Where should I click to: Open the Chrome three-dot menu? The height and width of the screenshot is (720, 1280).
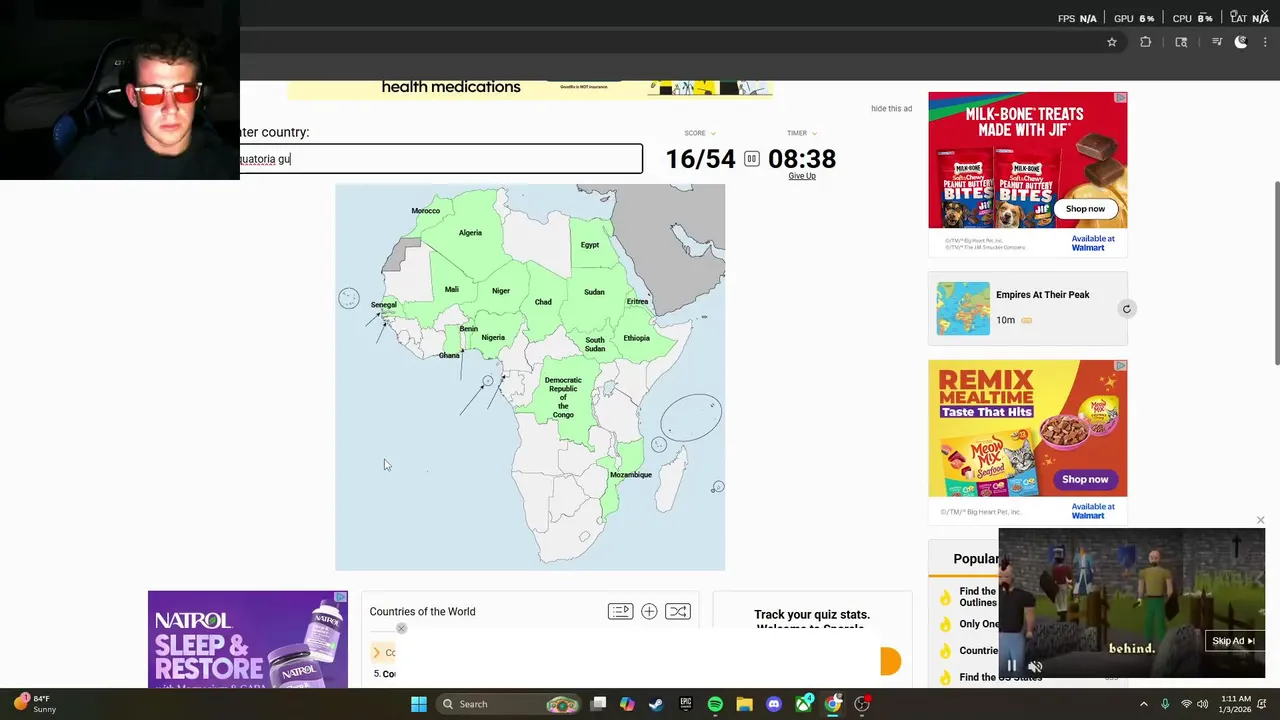click(x=1263, y=42)
